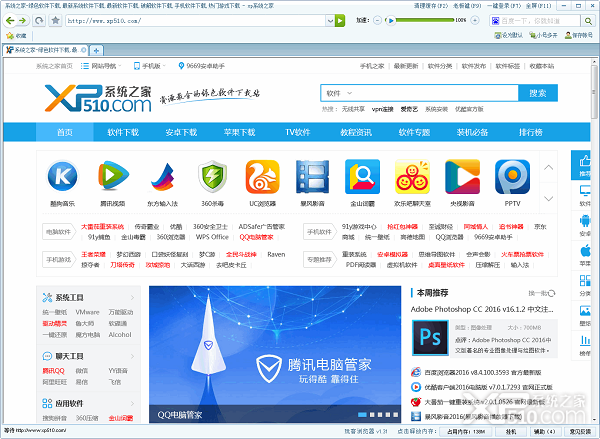Show next app icons with down chevron

click(x=549, y=198)
